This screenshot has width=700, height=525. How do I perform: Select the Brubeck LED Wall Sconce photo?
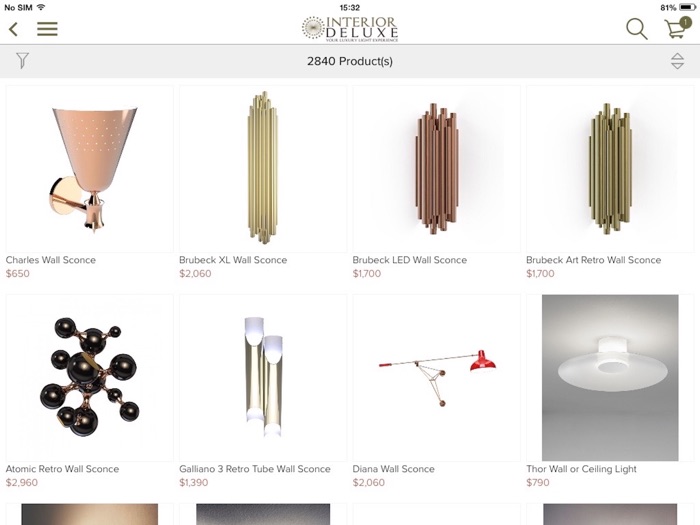pos(437,169)
